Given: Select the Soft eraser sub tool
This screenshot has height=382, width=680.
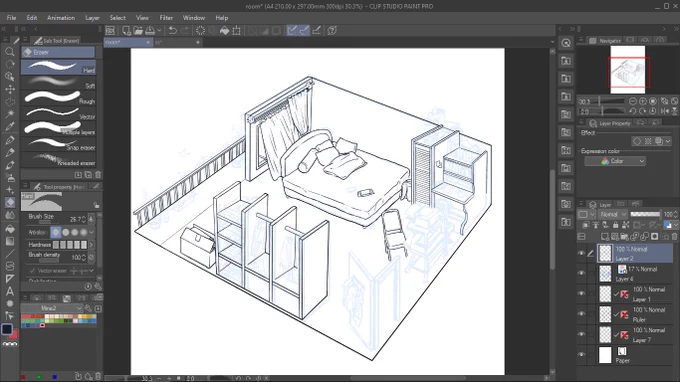Looking at the screenshot, I should pos(58,82).
